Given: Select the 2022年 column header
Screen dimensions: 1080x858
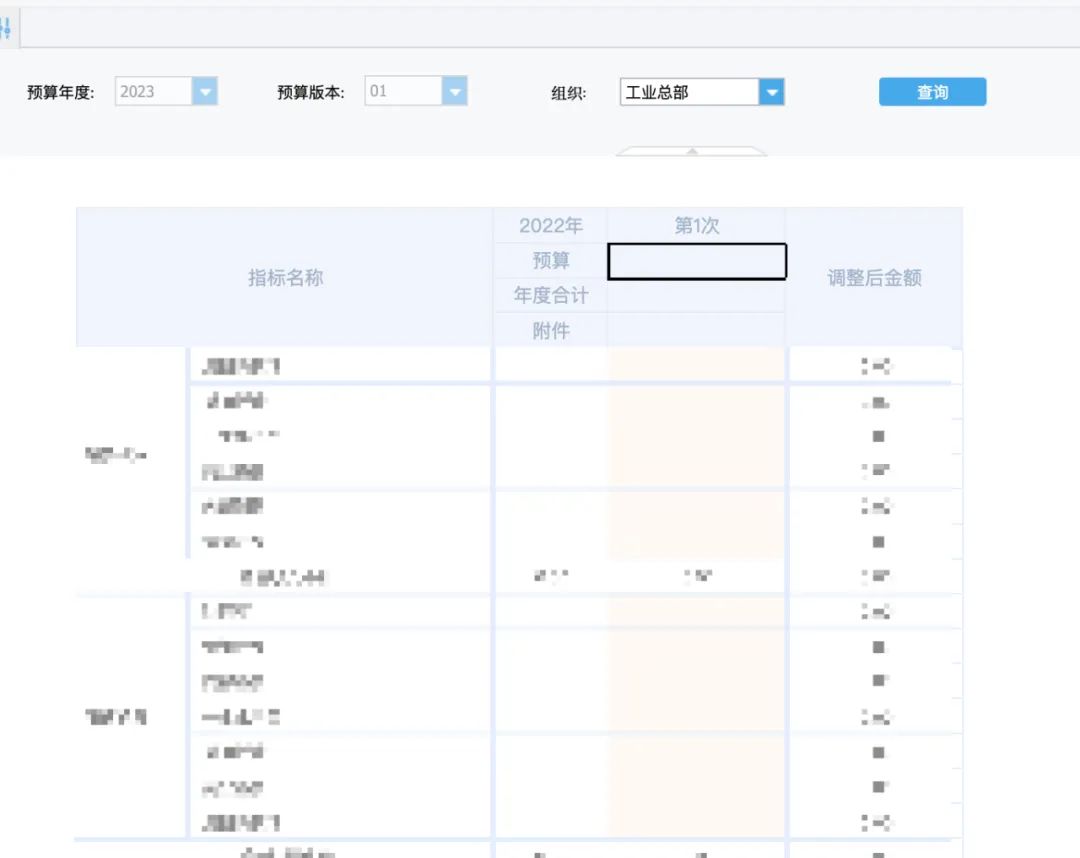Looking at the screenshot, I should [x=550, y=225].
